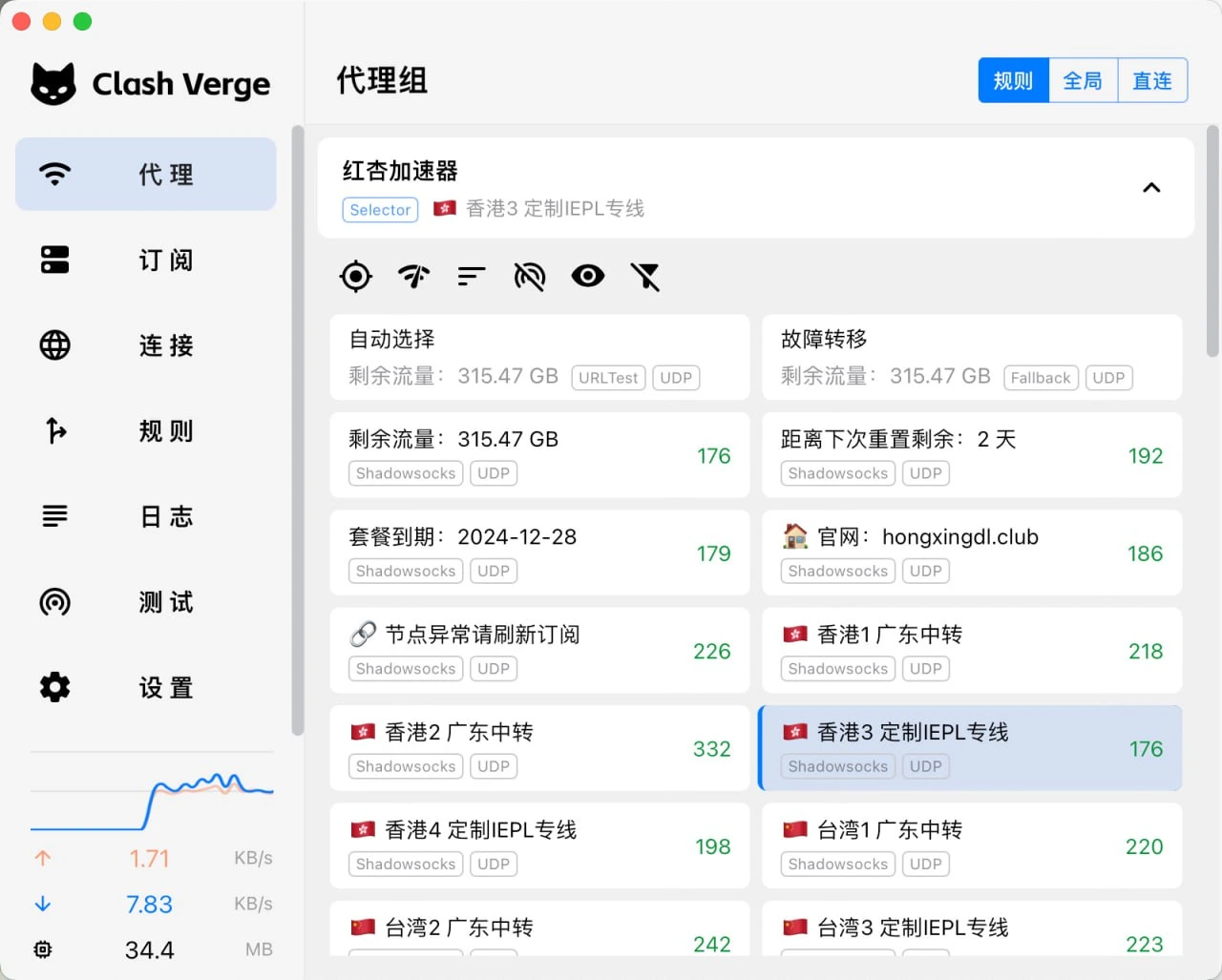Image resolution: width=1222 pixels, height=980 pixels.
Task: Open the 日志 logs page
Action: pos(146,516)
